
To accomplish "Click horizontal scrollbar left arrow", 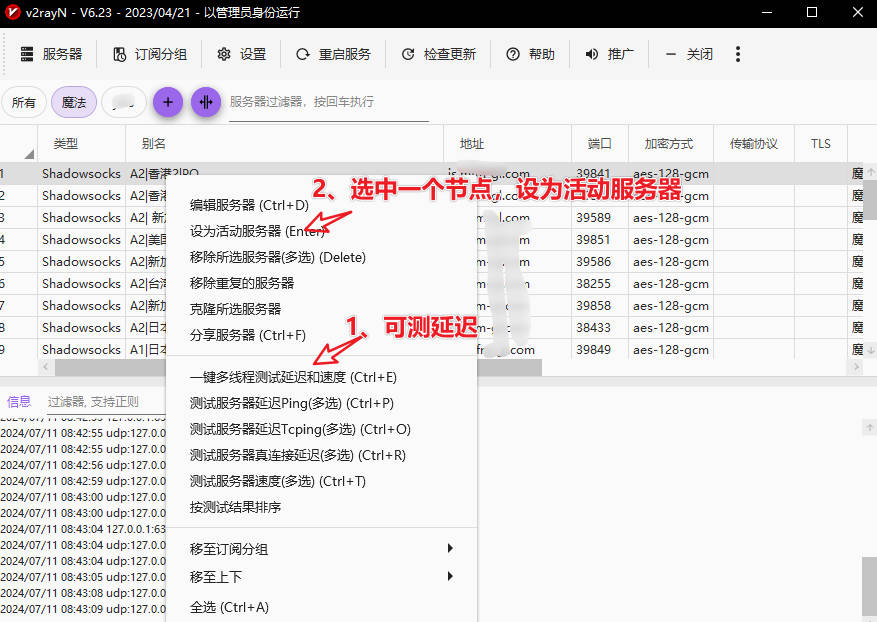I will 46,367.
